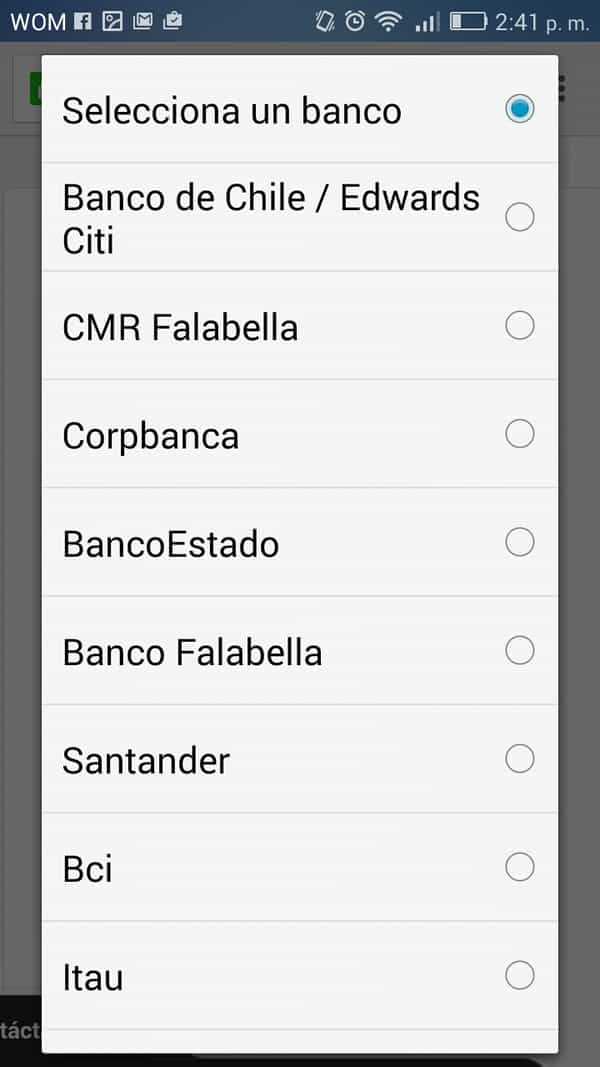Tap the vibrate mode status icon
The image size is (600, 1067).
point(324,21)
